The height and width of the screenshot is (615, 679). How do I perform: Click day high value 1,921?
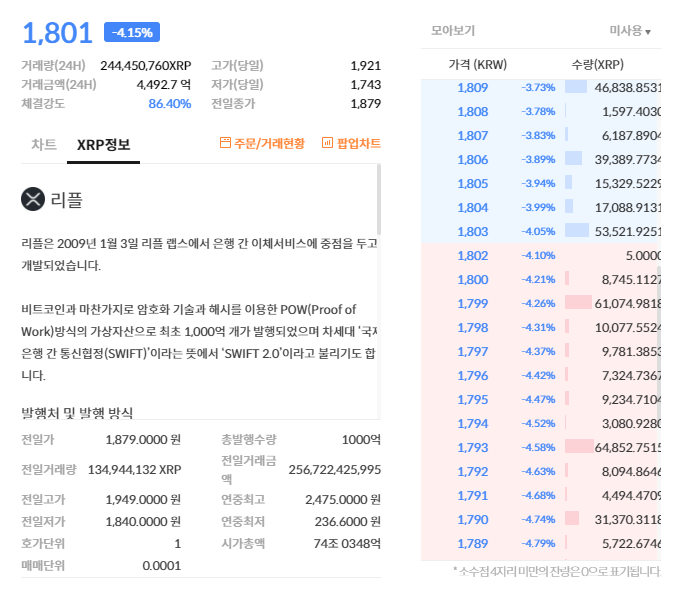365,65
